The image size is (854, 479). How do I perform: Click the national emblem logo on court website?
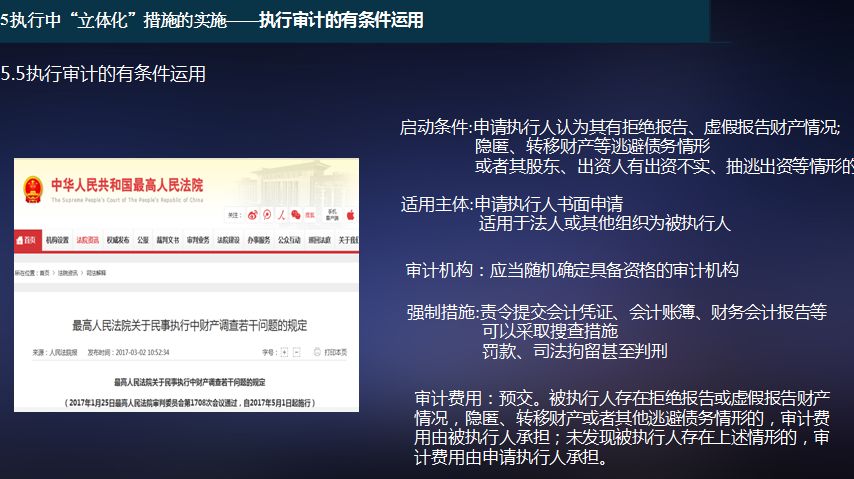(33, 189)
